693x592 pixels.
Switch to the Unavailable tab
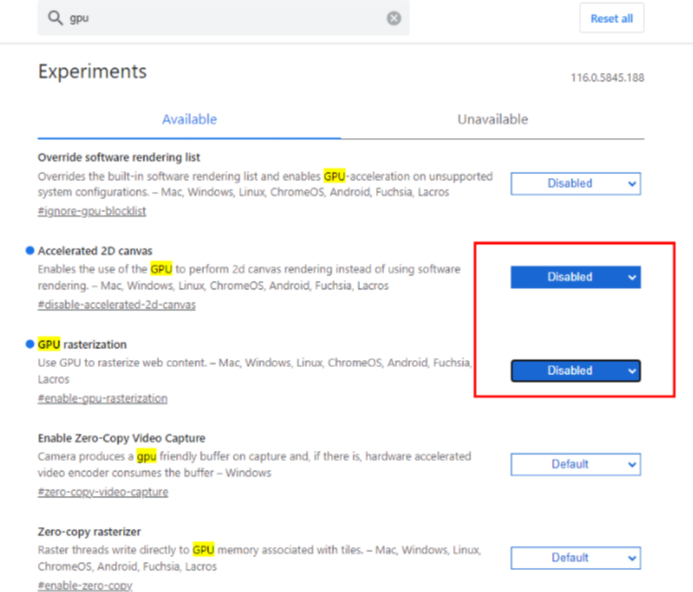pos(492,119)
